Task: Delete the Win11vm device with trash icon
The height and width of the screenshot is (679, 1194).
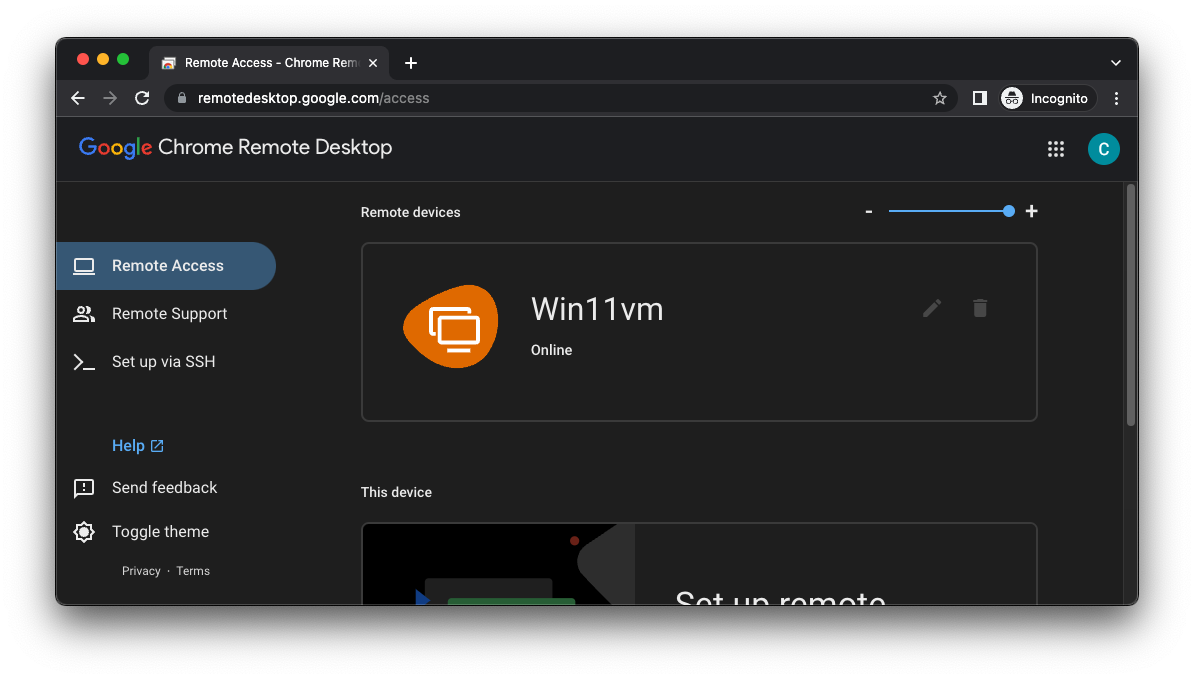Action: 980,308
